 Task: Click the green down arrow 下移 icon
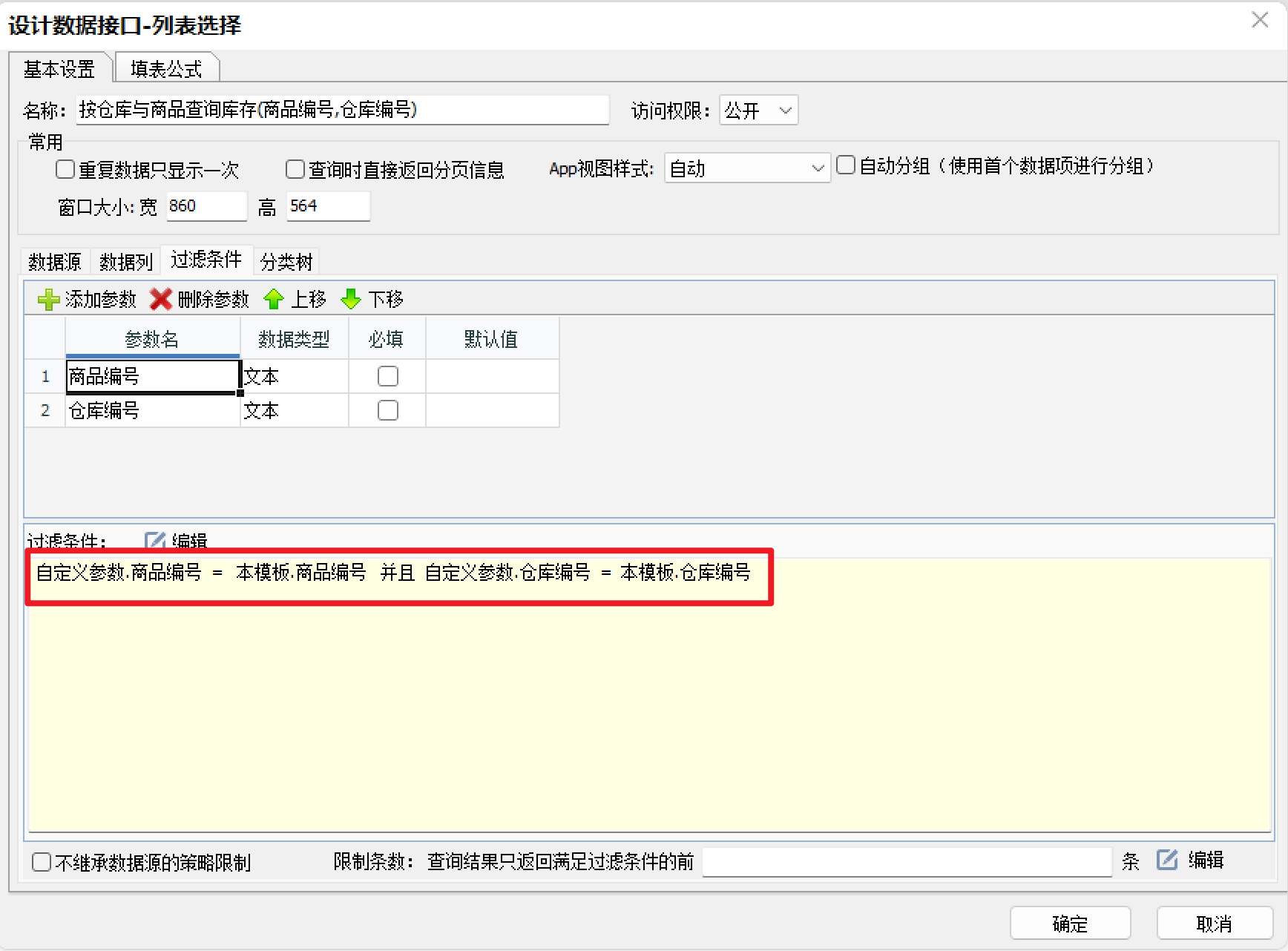point(351,300)
